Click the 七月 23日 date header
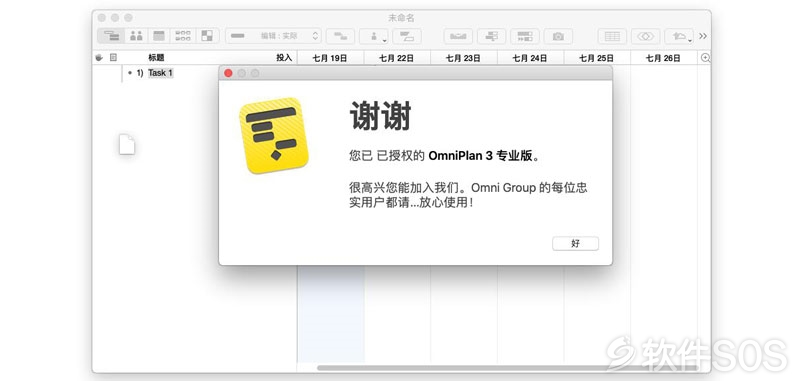Viewport: 800px width, 381px height. click(x=463, y=58)
